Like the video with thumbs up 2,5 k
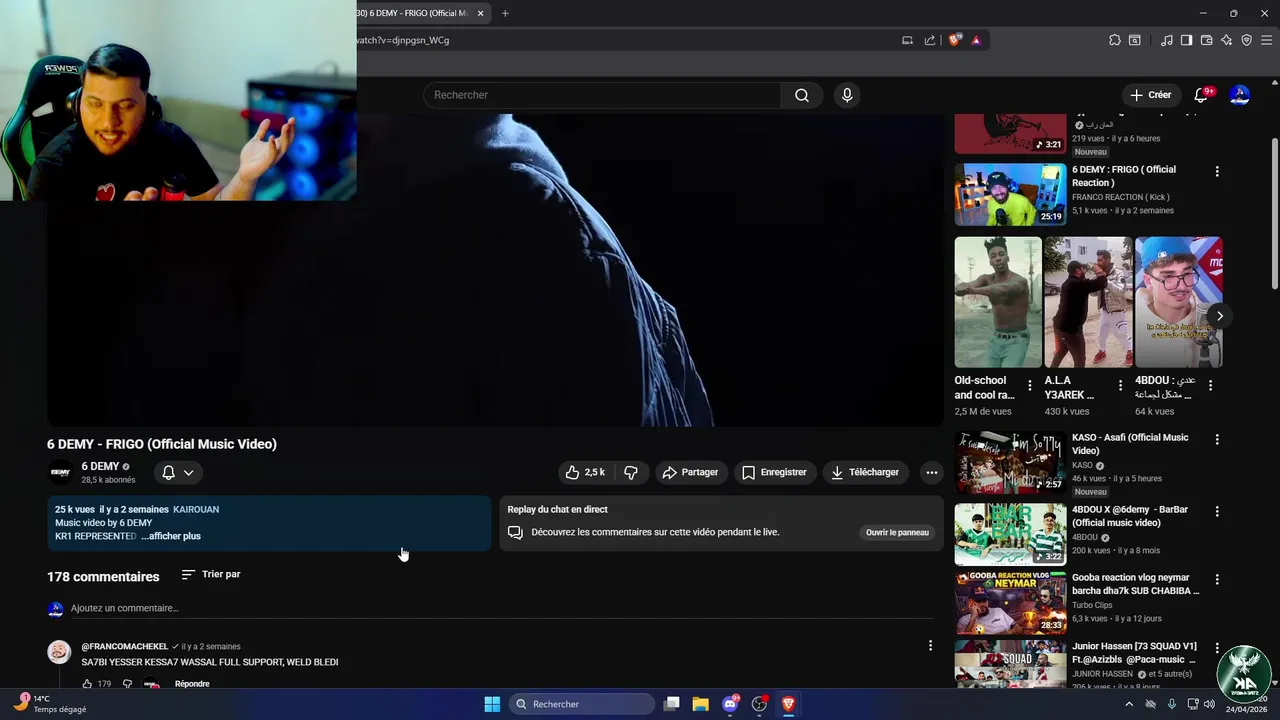This screenshot has height=720, width=1280. click(585, 472)
